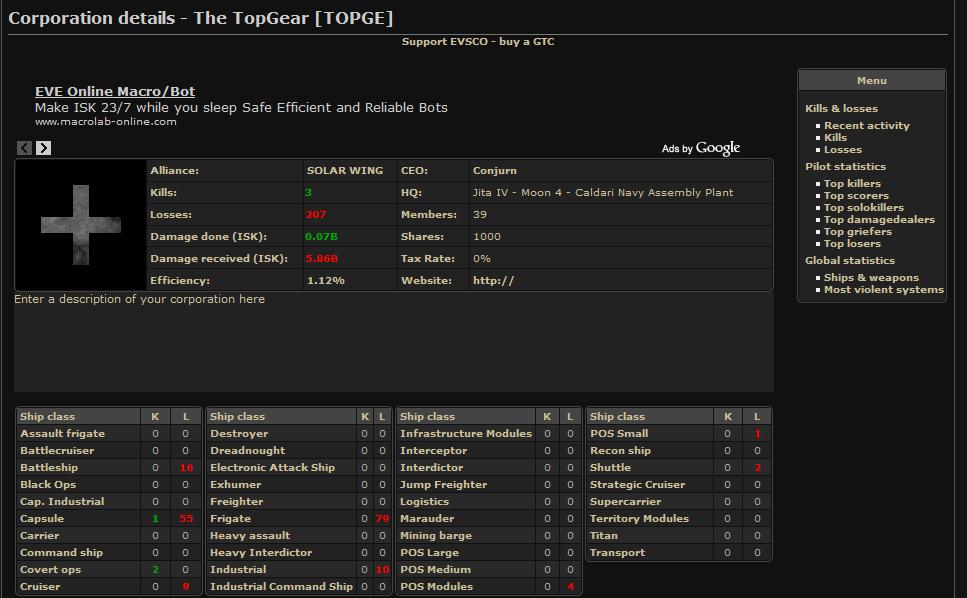Viewport: 967px width, 598px height.
Task: Open the Losses menu link
Action: click(842, 149)
